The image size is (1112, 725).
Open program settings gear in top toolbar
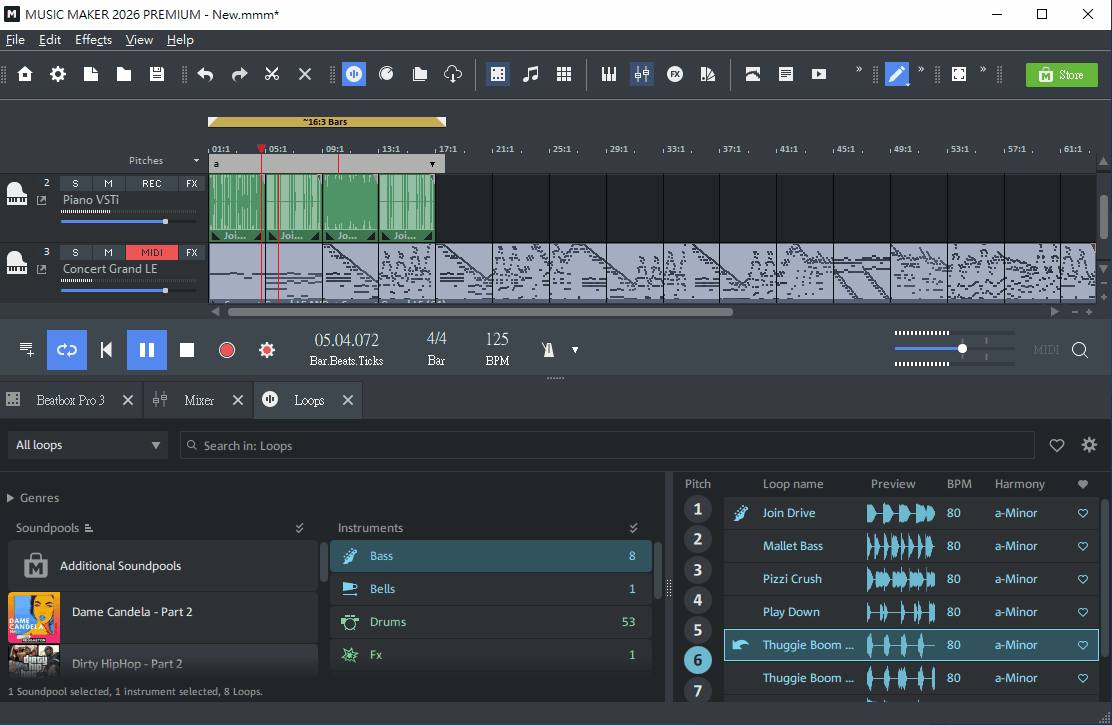click(57, 74)
